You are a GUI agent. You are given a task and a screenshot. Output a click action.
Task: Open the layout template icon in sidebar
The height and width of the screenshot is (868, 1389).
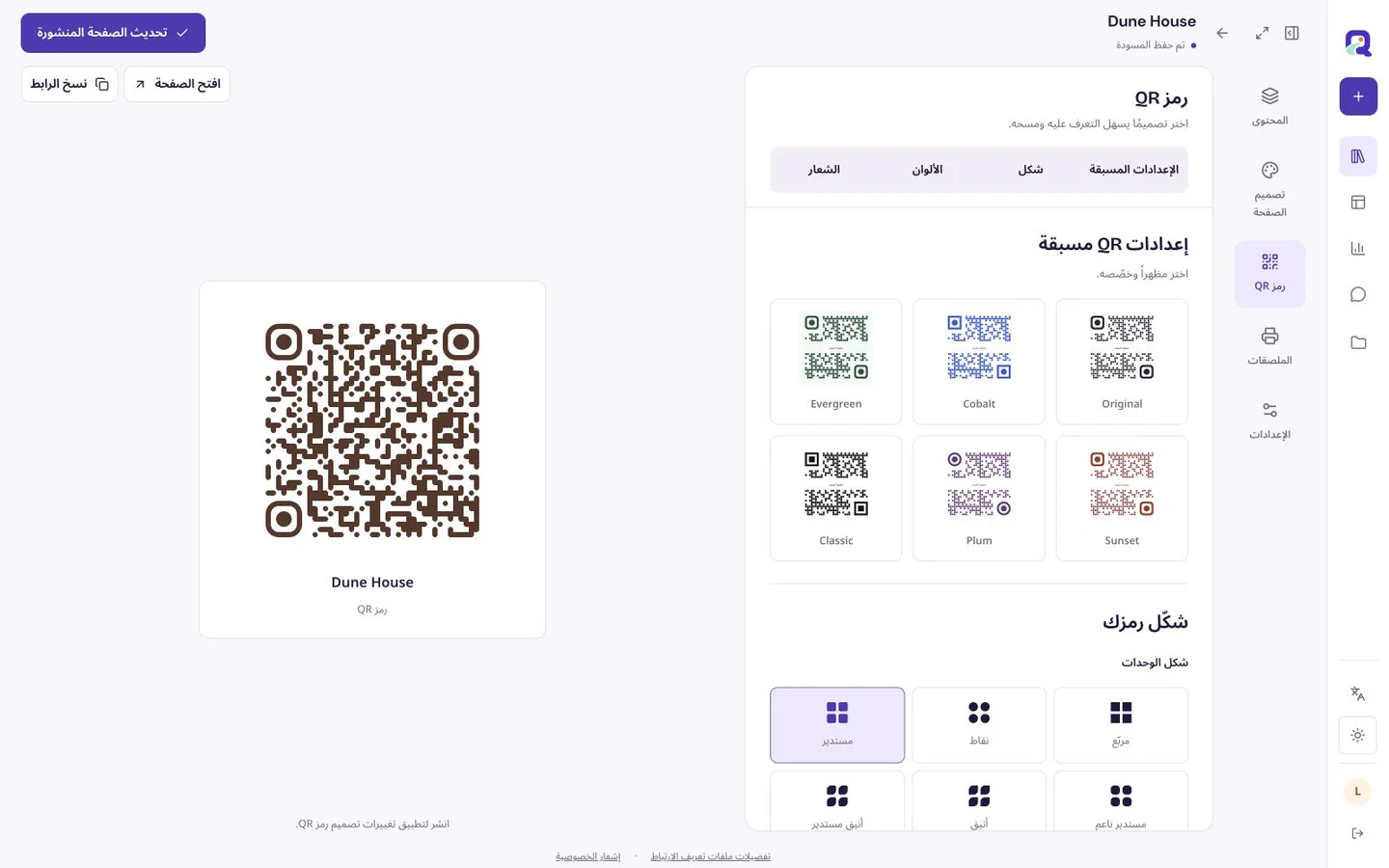pyautogui.click(x=1358, y=203)
